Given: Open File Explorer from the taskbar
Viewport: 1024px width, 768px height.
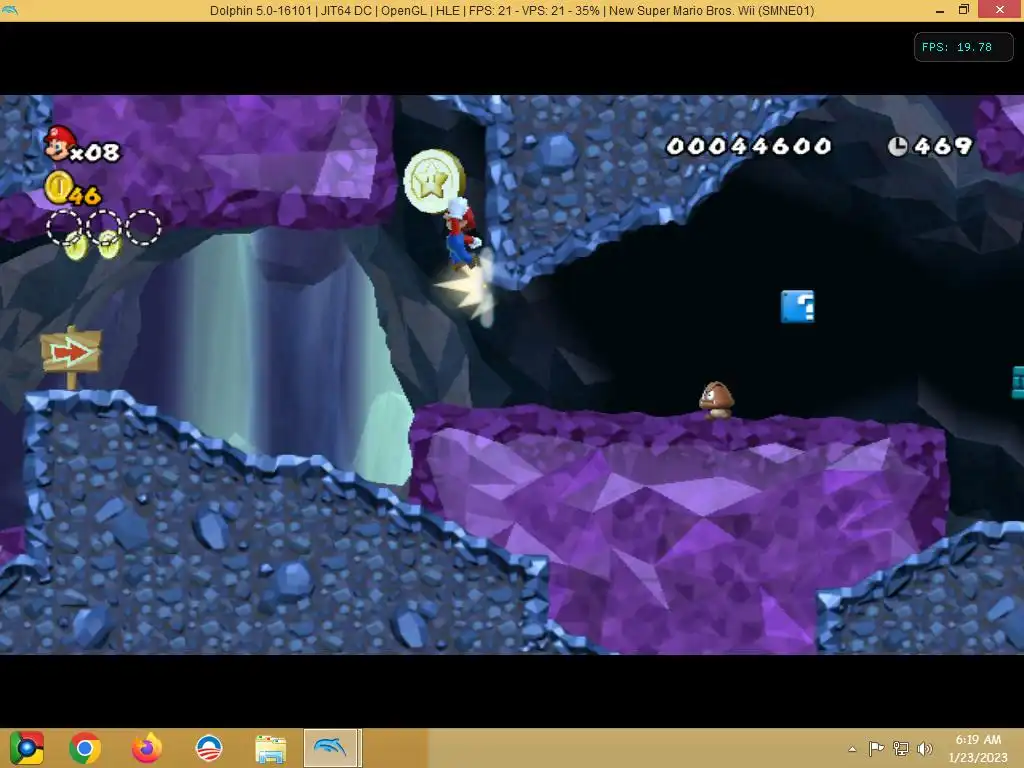Looking at the screenshot, I should tap(270, 749).
